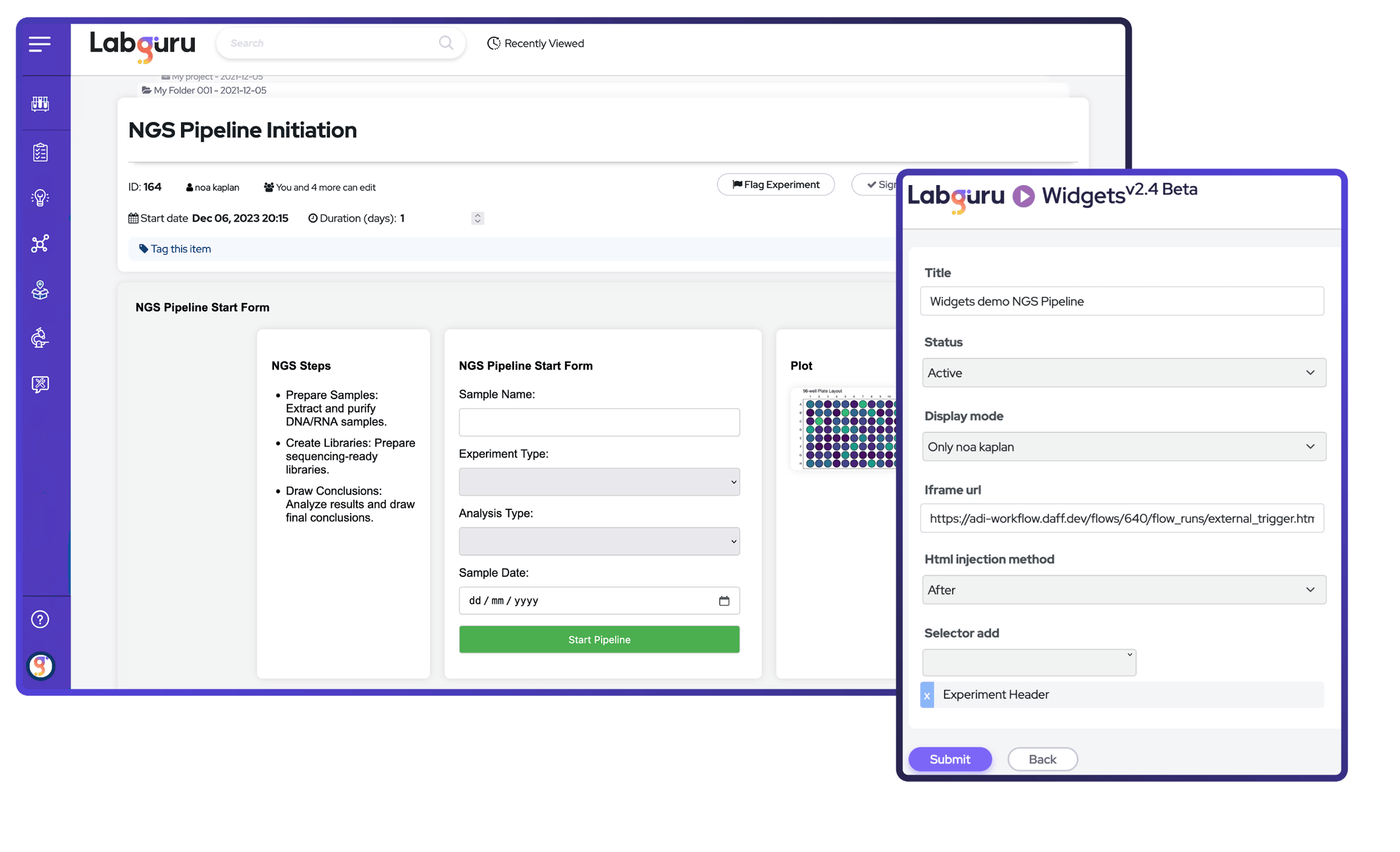The image size is (1400, 852).
Task: Click the microscope instruments icon
Action: tap(39, 338)
